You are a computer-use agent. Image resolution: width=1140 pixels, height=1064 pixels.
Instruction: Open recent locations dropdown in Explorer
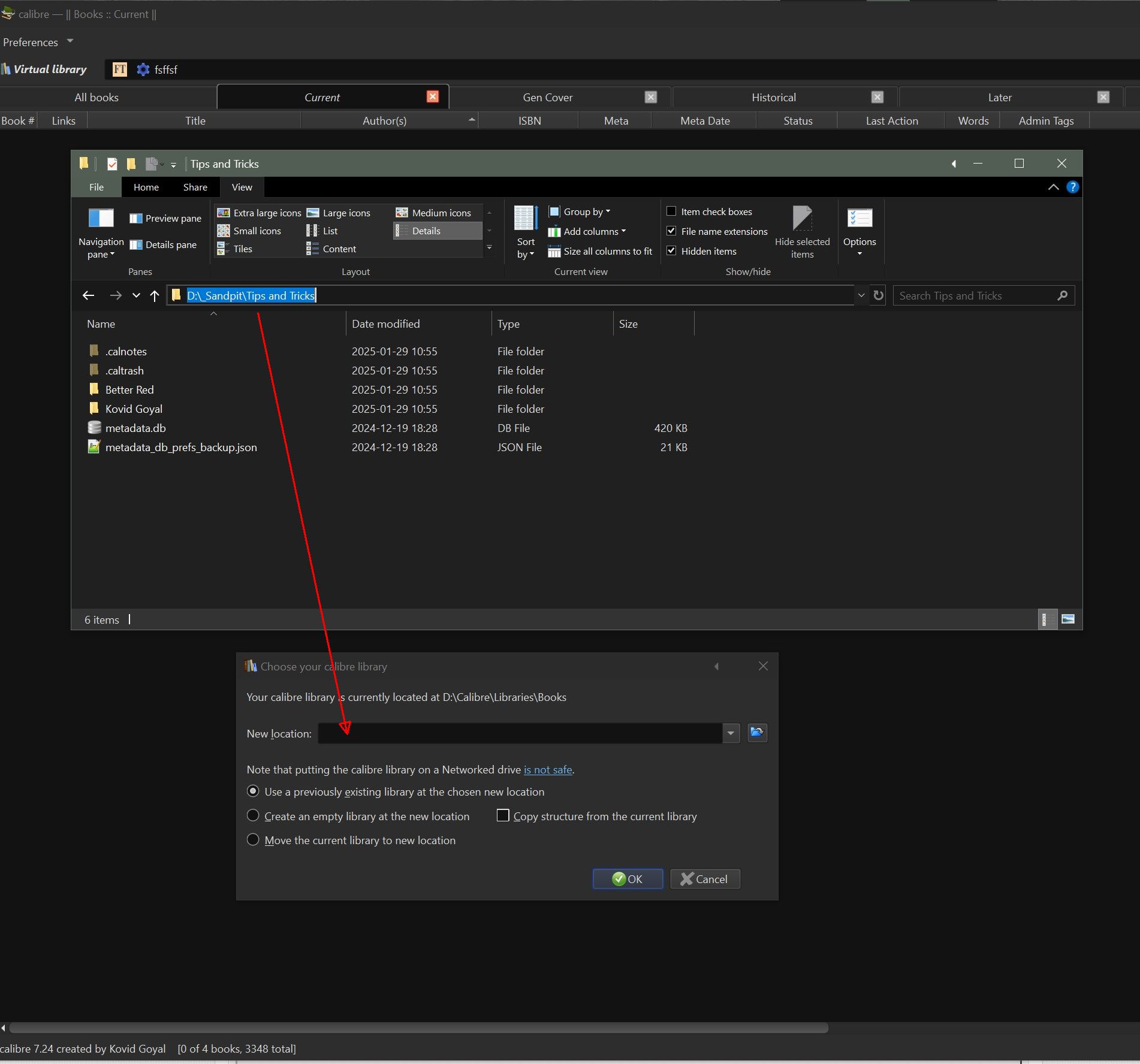click(x=136, y=295)
